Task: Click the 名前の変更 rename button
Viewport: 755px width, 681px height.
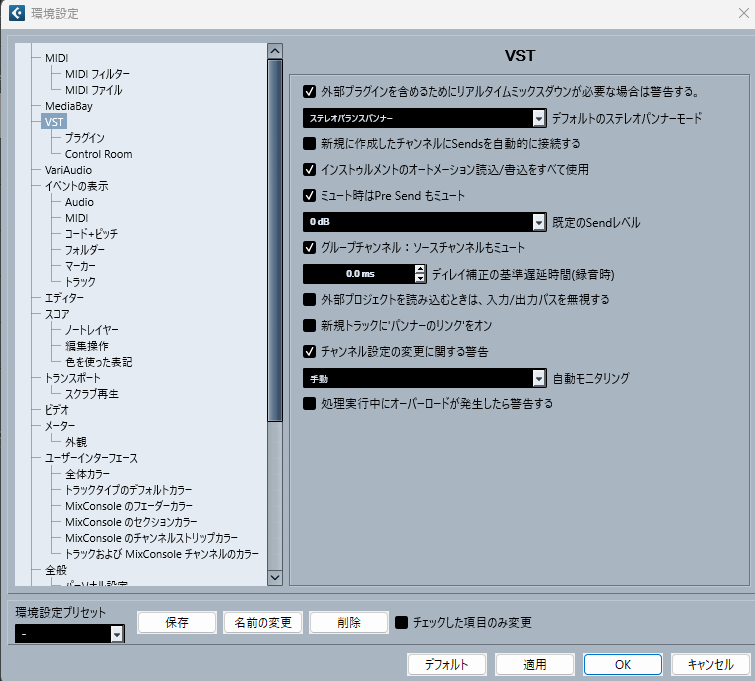Action: click(x=263, y=623)
